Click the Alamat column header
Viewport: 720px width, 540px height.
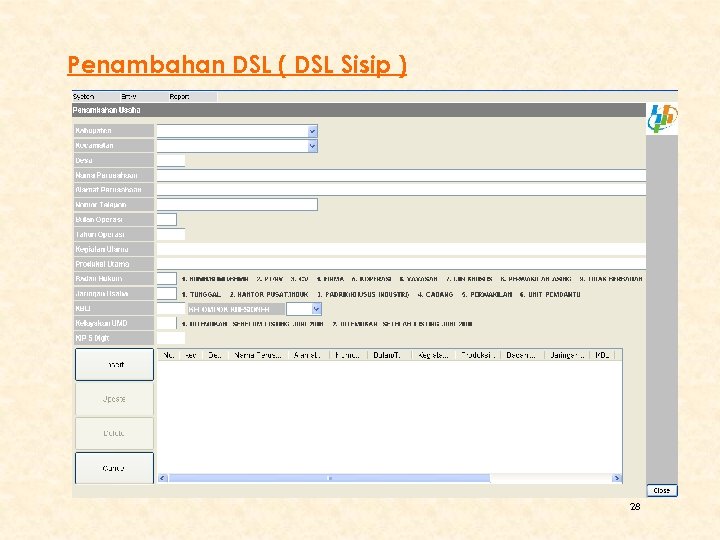point(309,355)
